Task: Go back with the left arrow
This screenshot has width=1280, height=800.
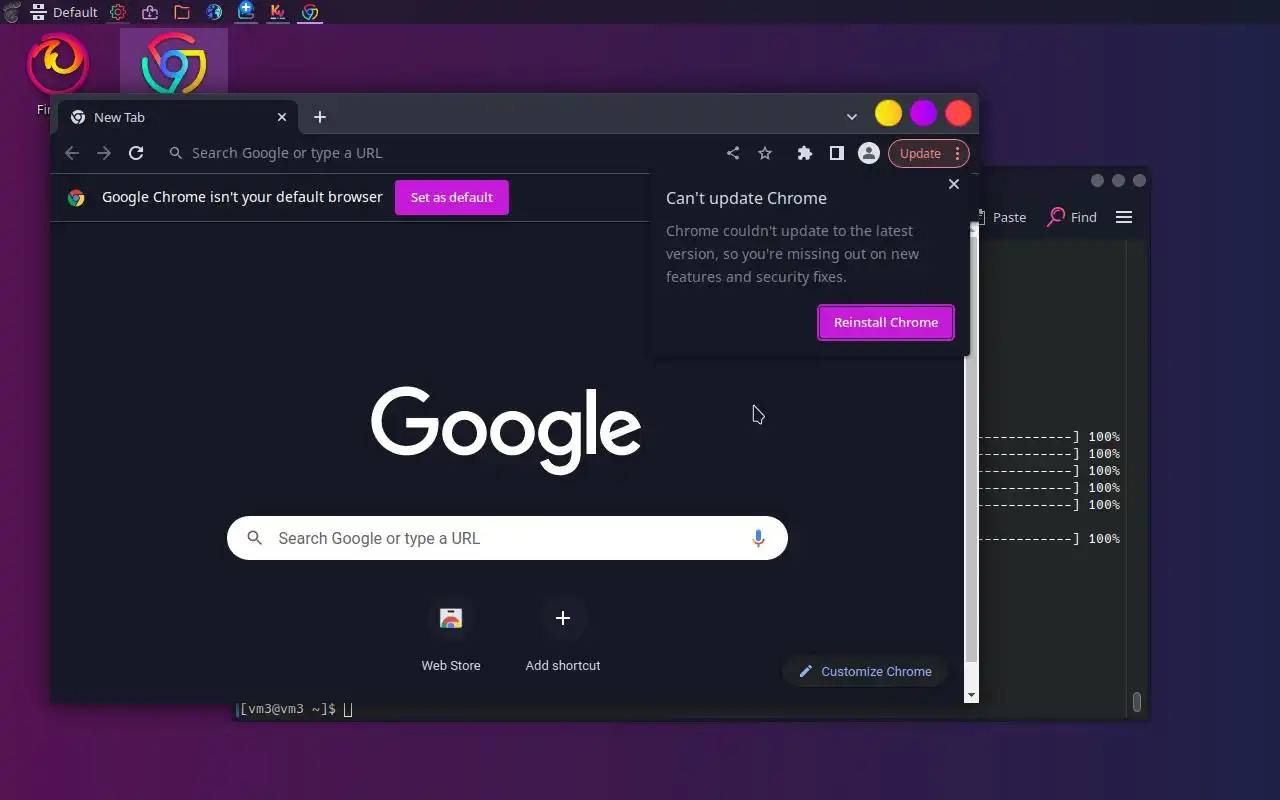Action: [x=71, y=153]
